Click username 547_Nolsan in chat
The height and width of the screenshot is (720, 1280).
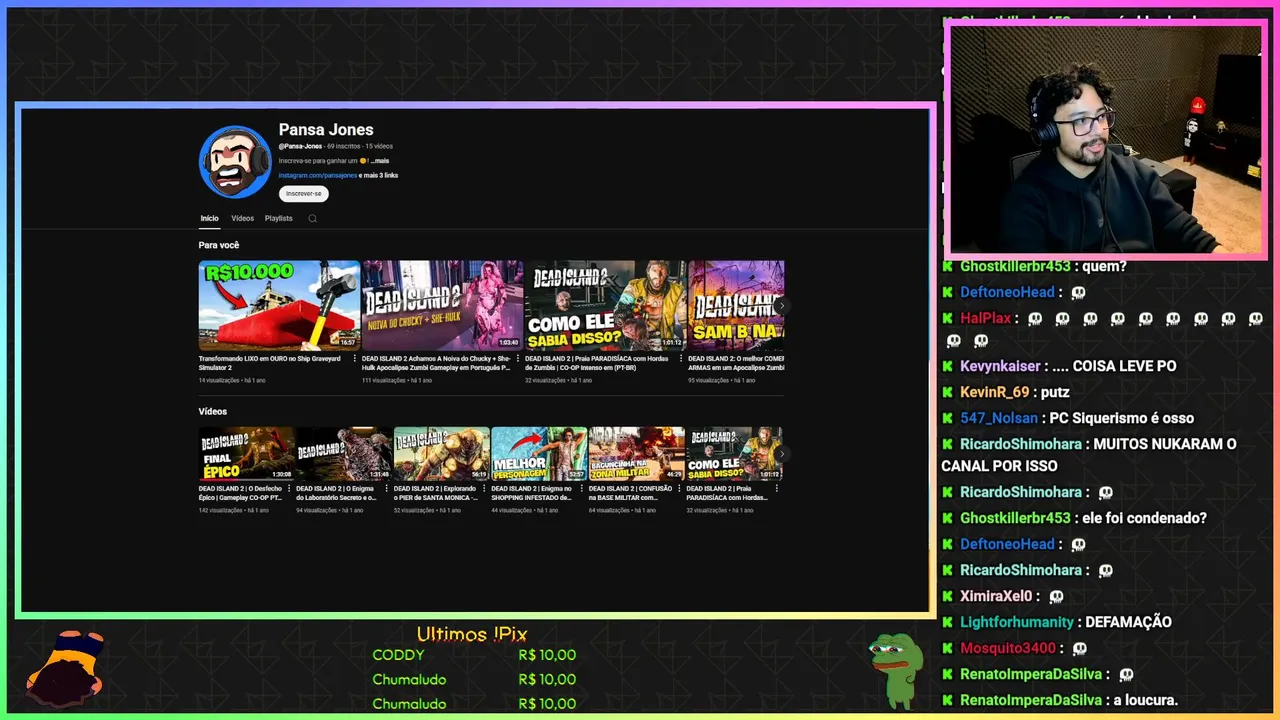pos(999,418)
